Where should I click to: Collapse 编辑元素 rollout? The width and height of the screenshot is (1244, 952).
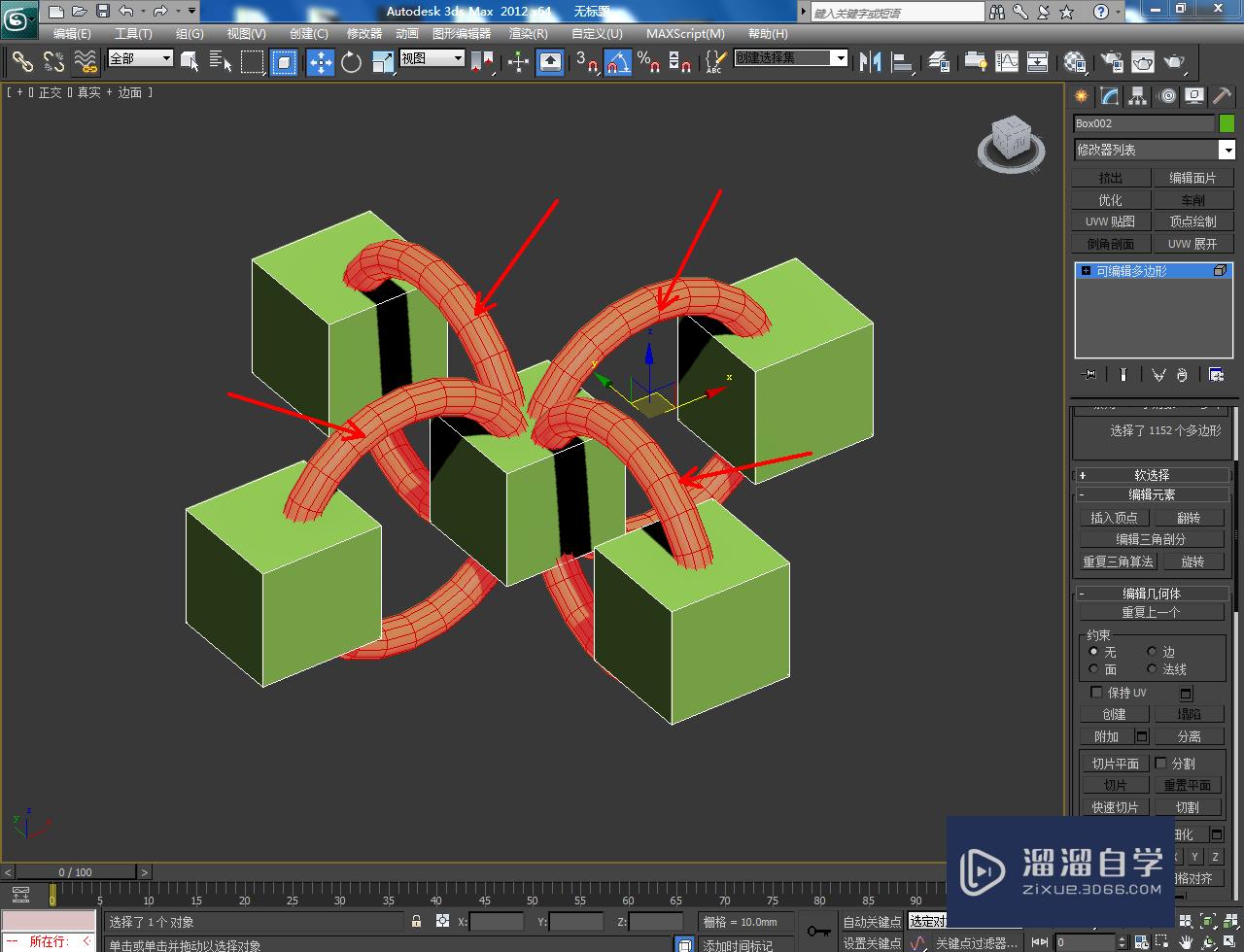[x=1152, y=494]
